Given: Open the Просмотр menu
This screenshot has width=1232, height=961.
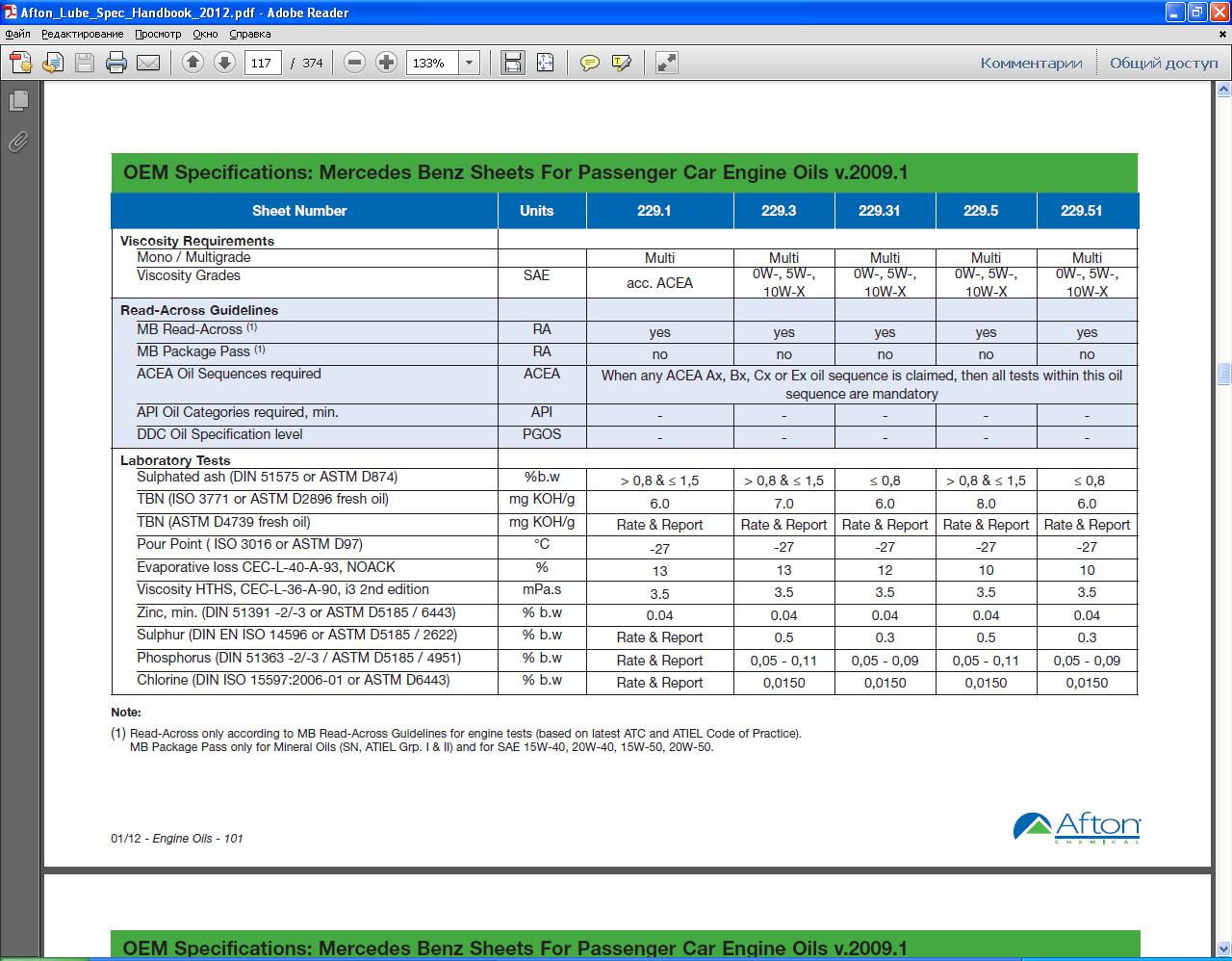Looking at the screenshot, I should click(x=158, y=34).
